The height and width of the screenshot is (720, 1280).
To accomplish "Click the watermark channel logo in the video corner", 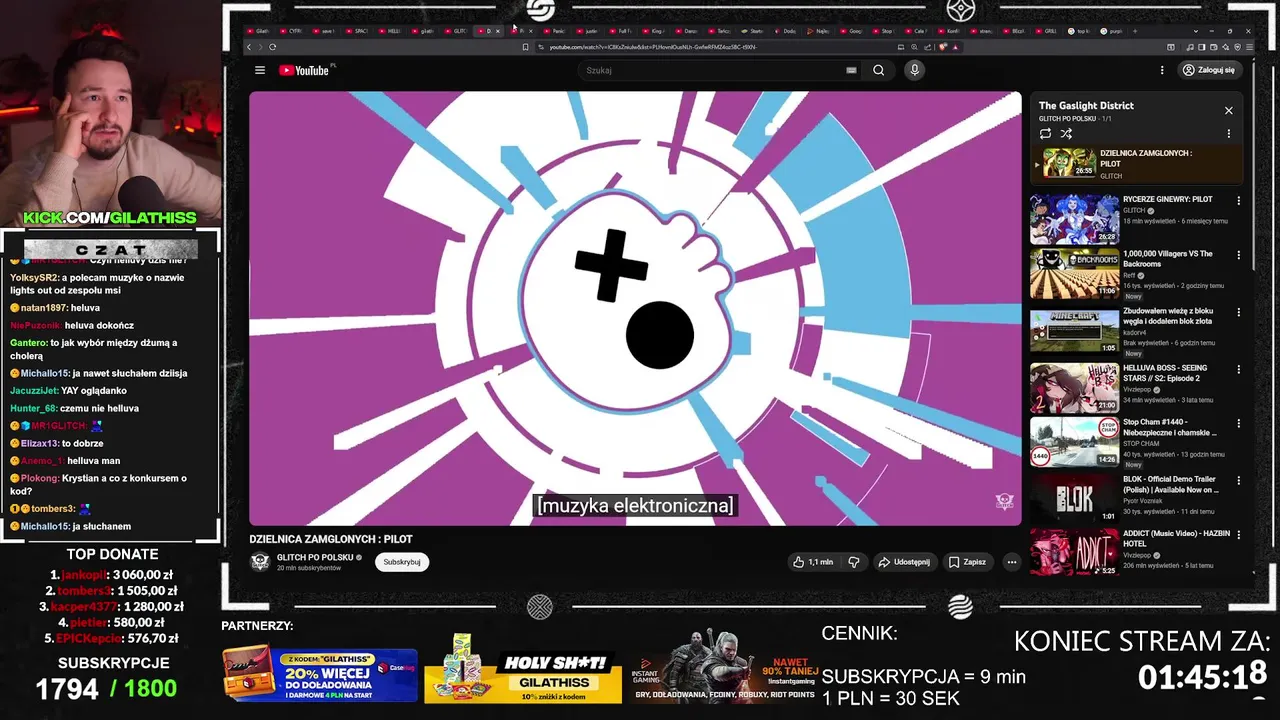I will pos(1005,501).
